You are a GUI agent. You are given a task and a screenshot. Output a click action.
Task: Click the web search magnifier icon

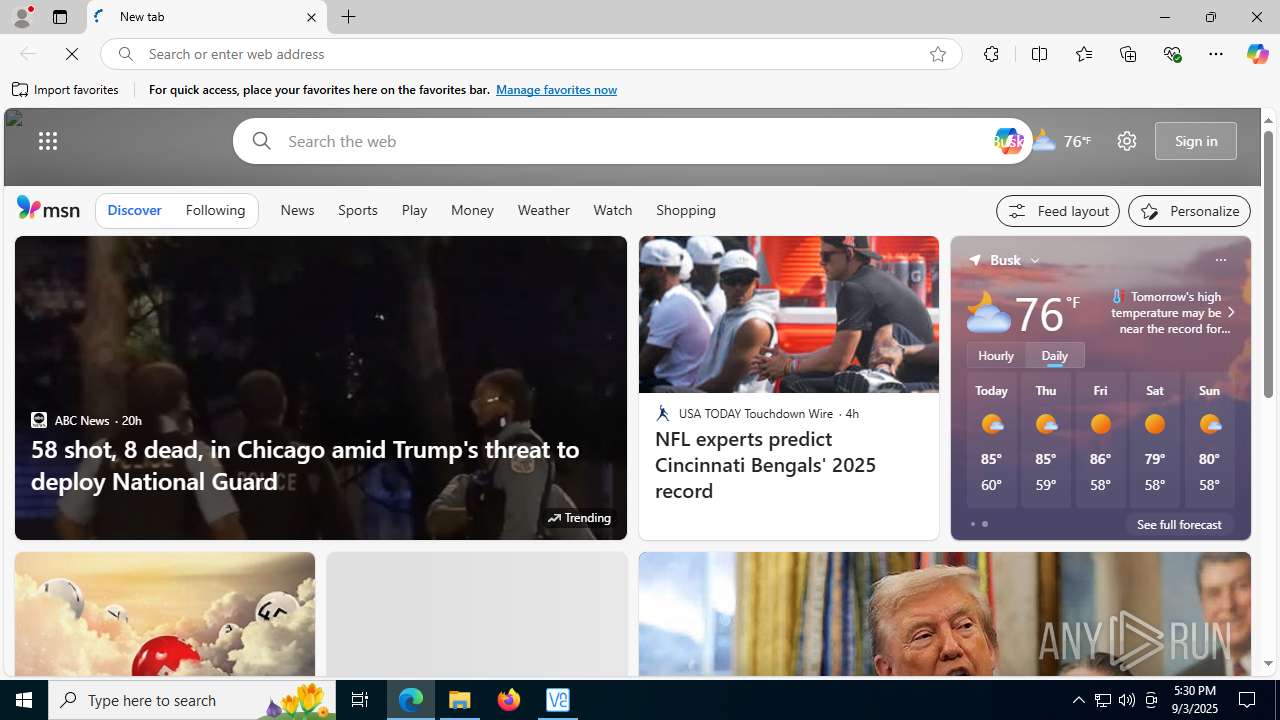261,141
